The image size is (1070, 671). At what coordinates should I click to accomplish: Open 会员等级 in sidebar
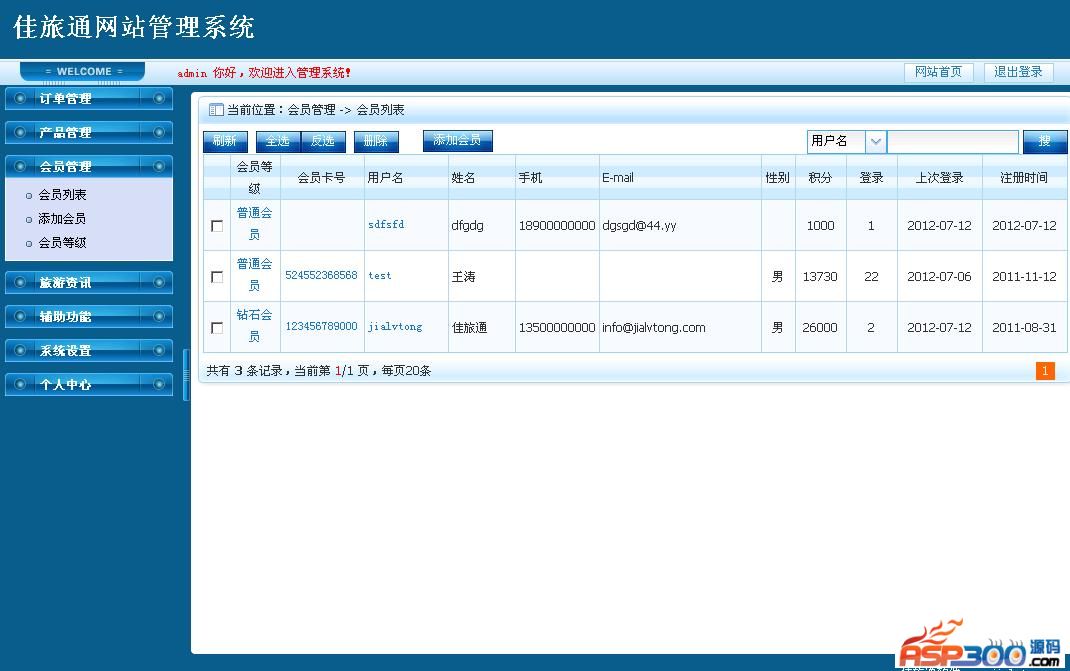point(62,242)
